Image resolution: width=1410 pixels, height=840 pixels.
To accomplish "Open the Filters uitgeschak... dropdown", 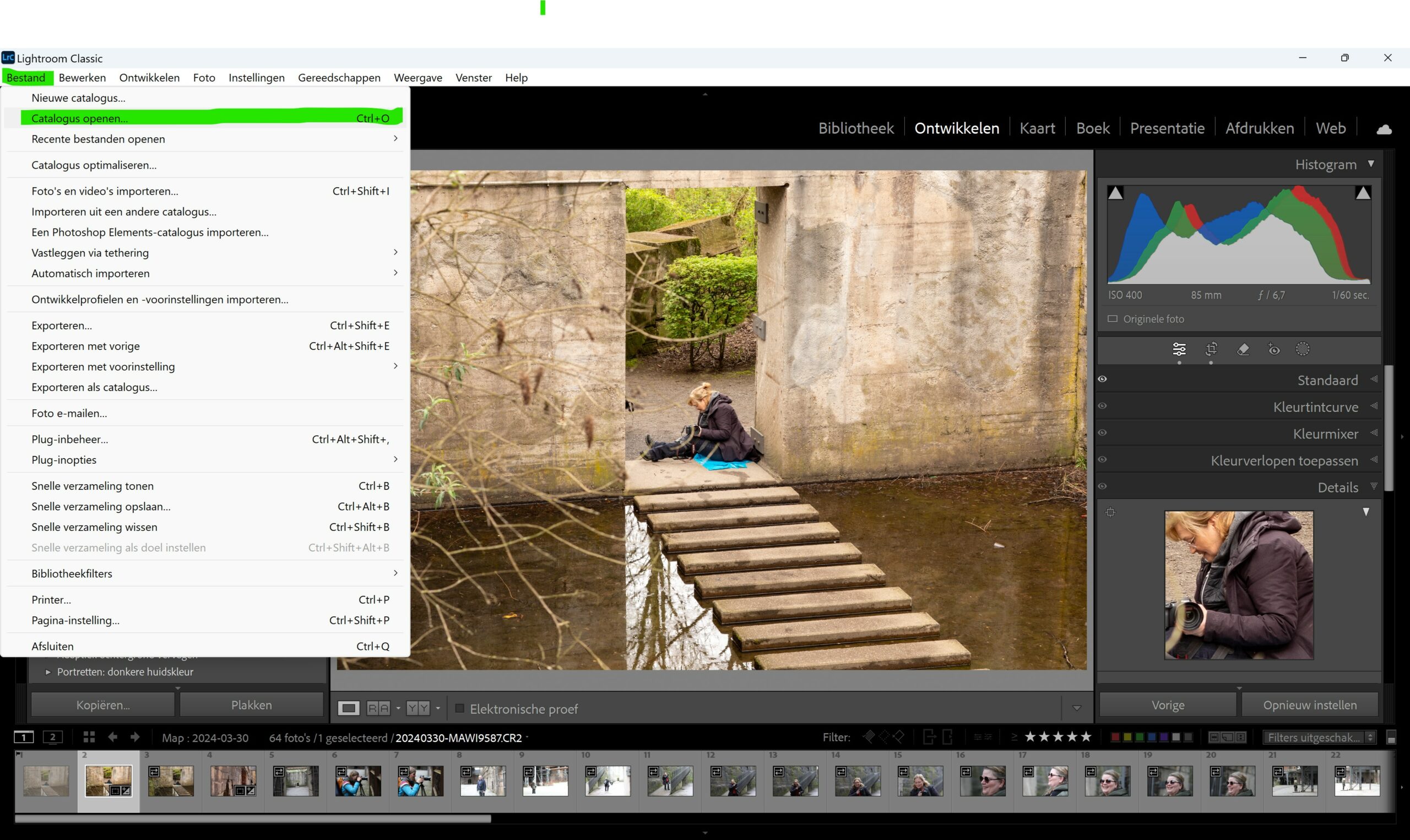I will (x=1320, y=737).
